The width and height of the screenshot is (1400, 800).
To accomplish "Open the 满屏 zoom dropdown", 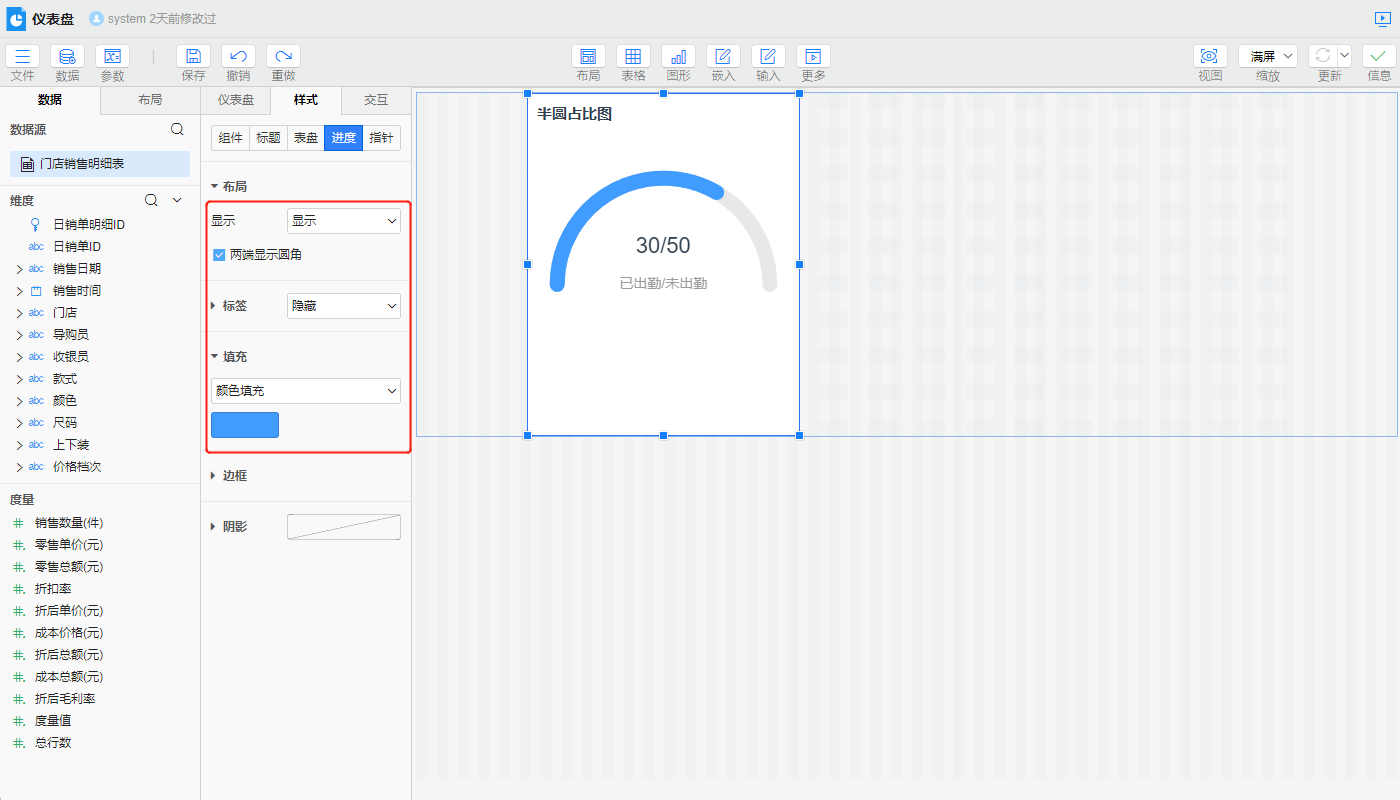I will pos(1267,57).
